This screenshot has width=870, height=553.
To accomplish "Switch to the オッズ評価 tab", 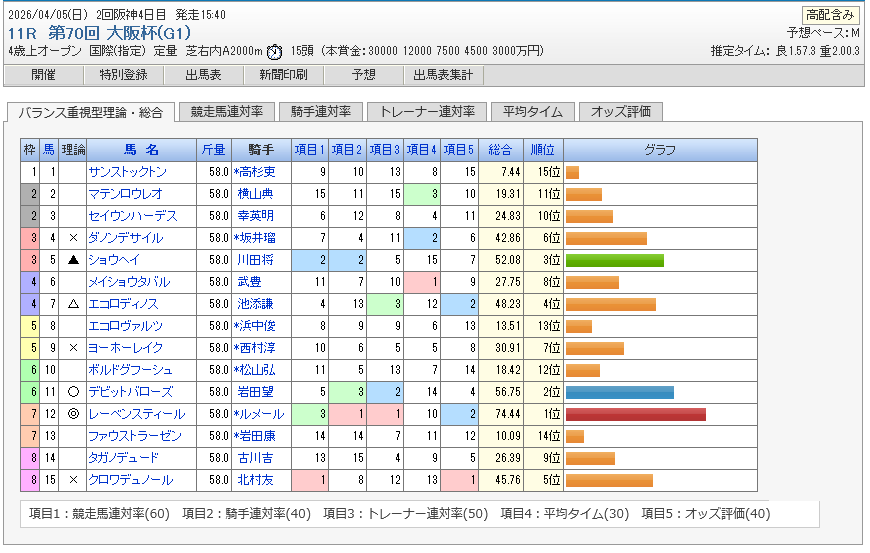I will tap(620, 111).
